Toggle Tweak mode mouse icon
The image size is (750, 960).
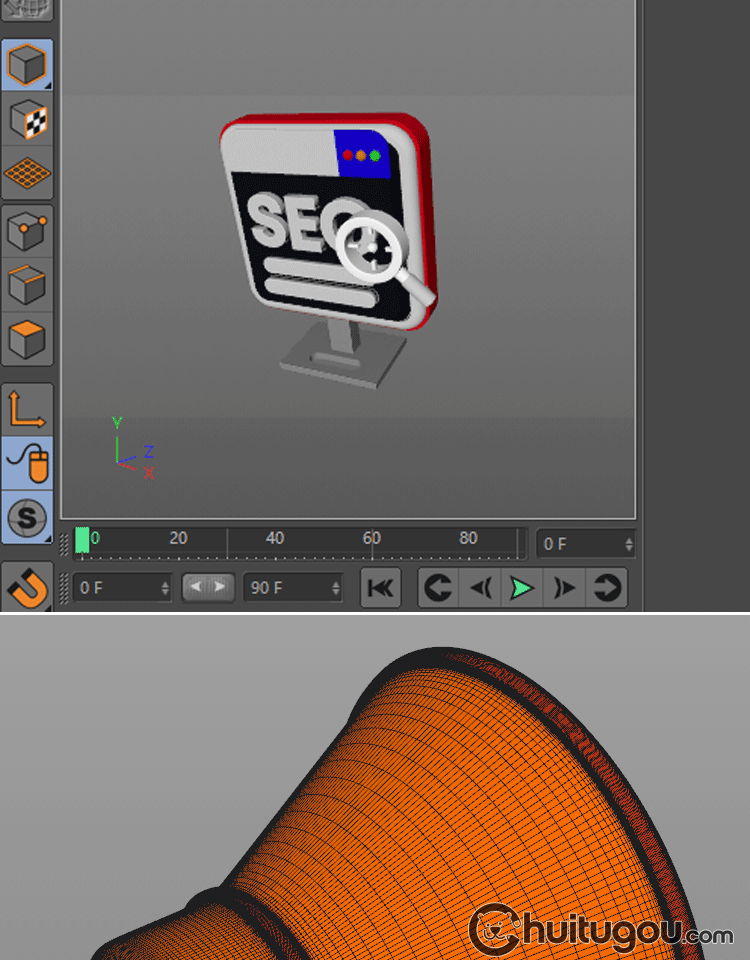coord(27,463)
